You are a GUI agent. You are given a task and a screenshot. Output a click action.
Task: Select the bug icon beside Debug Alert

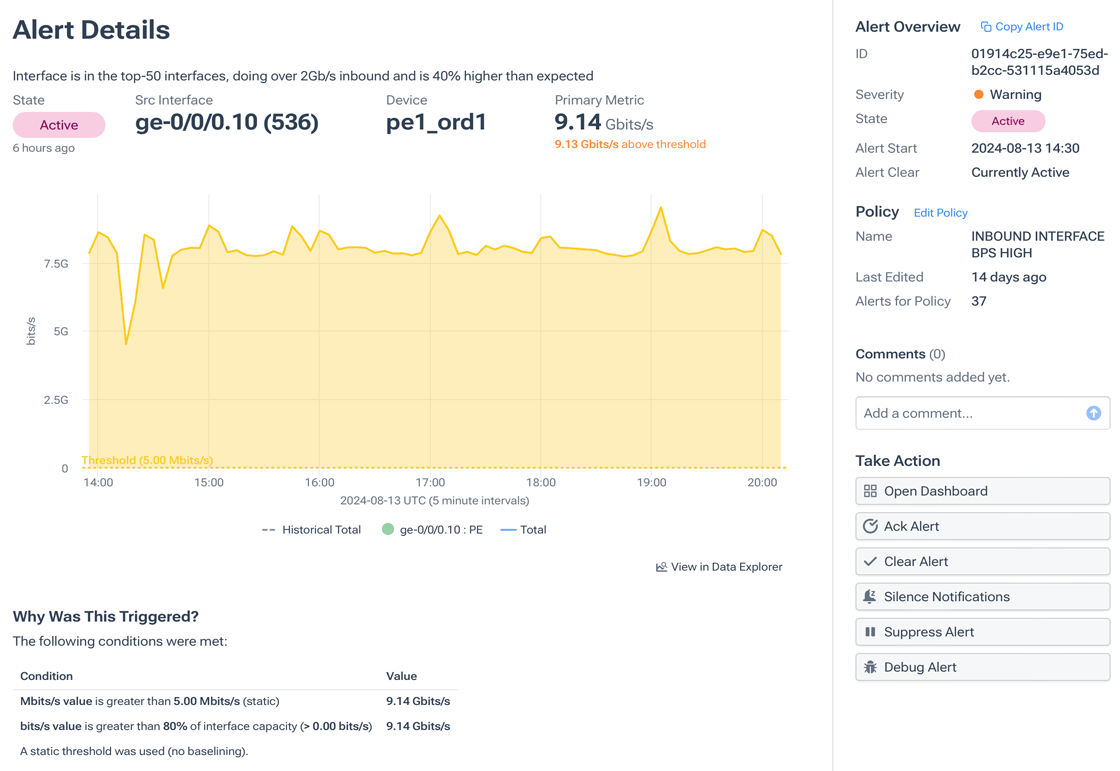coord(870,667)
